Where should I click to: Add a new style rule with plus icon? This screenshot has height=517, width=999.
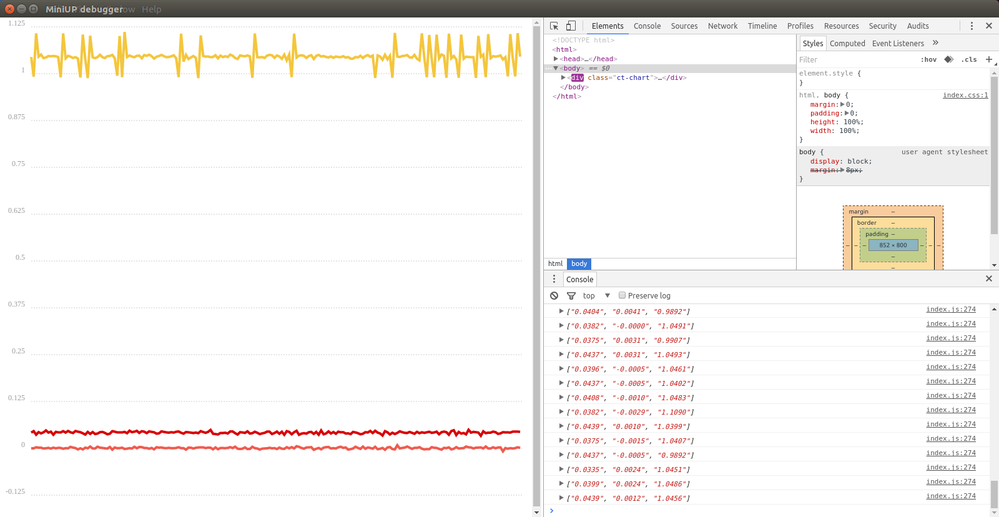pos(989,59)
